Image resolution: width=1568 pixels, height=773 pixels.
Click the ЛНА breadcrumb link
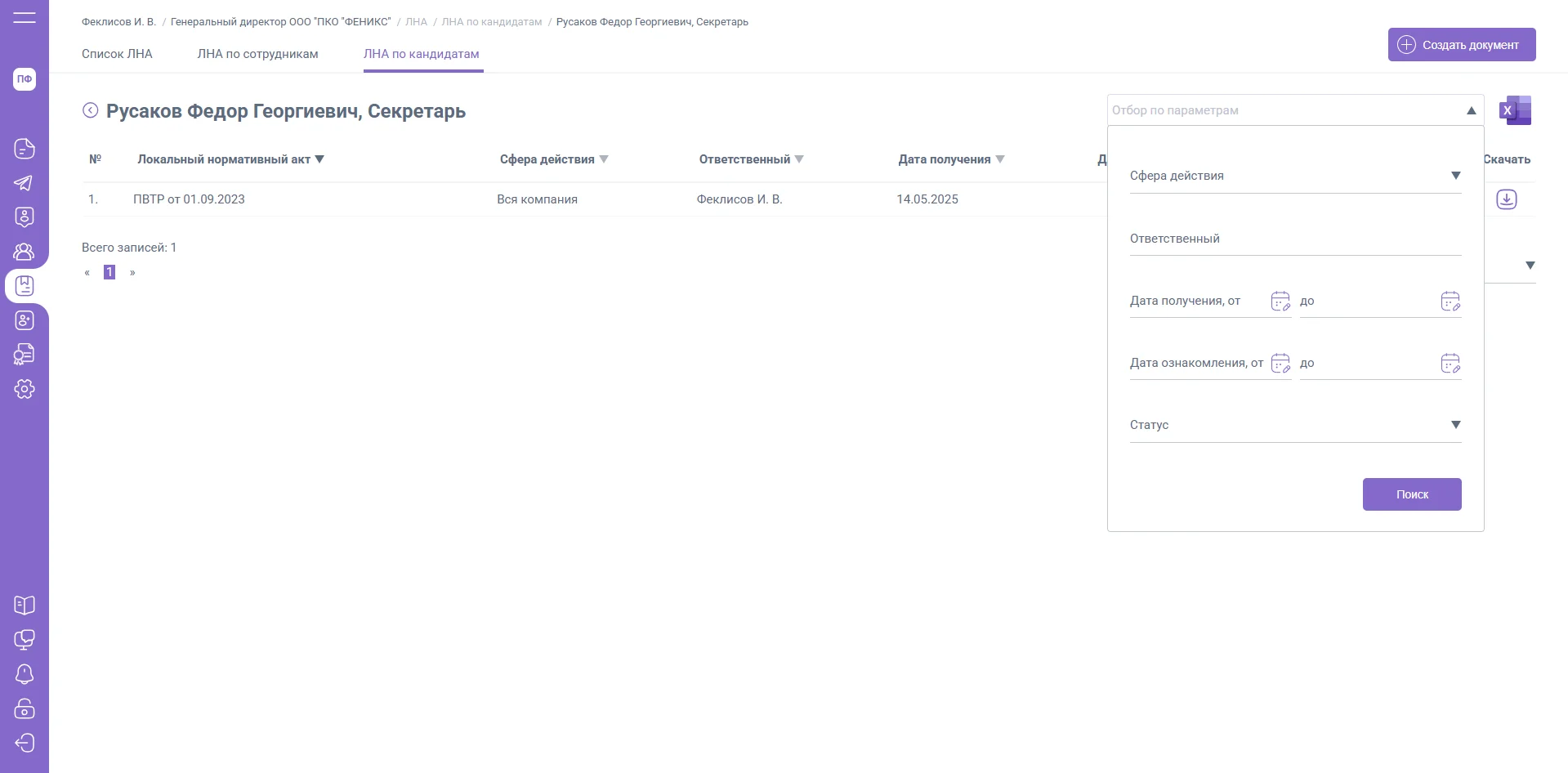[416, 22]
